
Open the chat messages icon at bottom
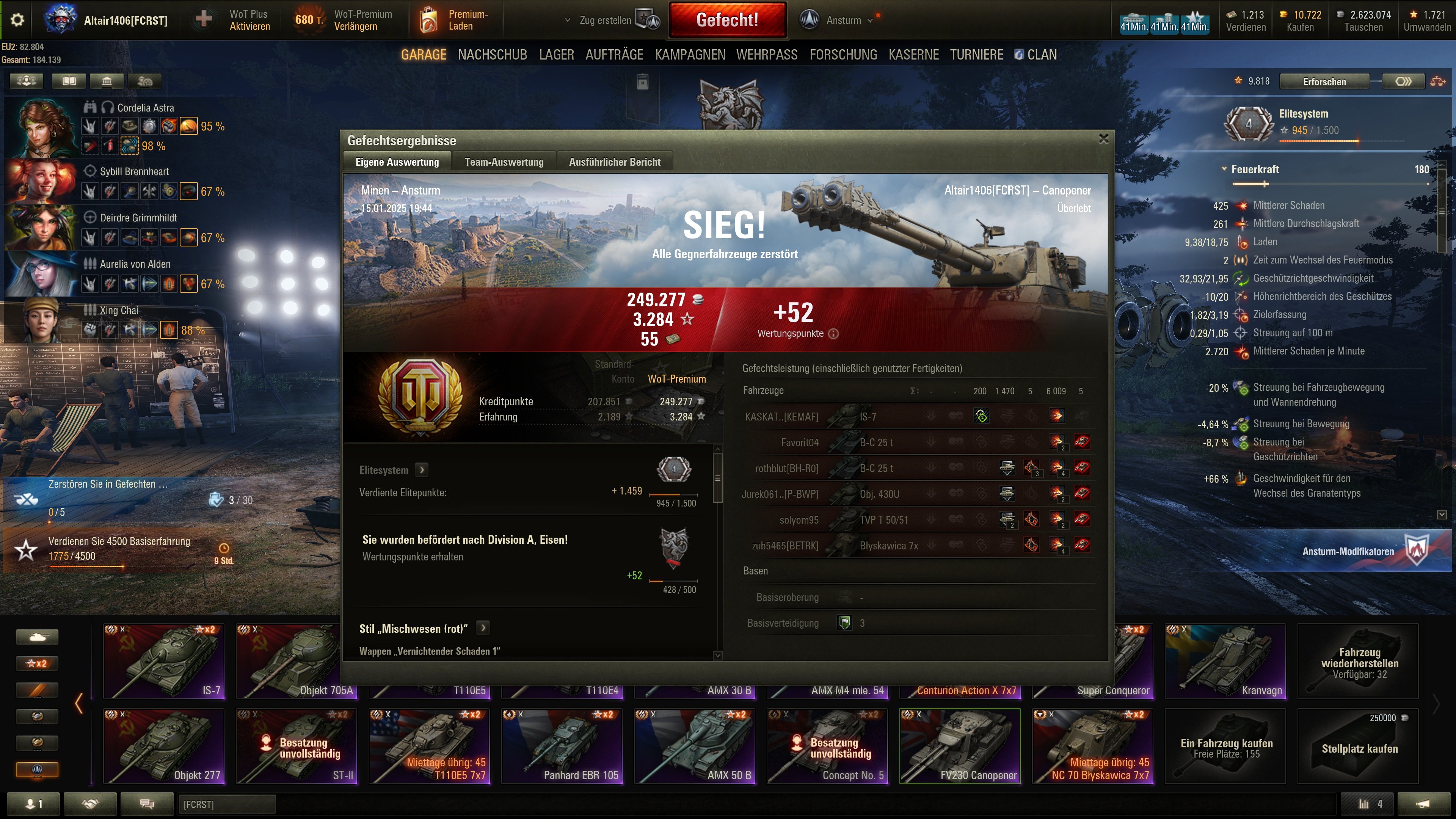[147, 804]
